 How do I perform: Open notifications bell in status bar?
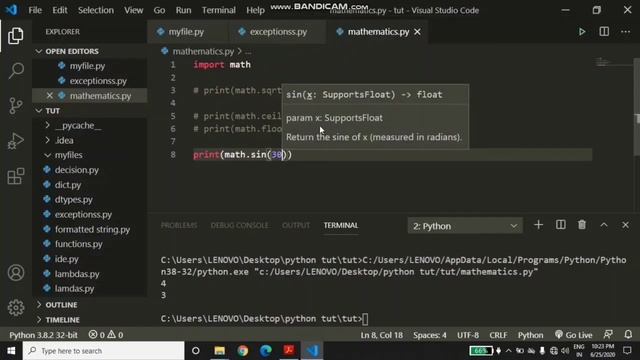[x=628, y=335]
